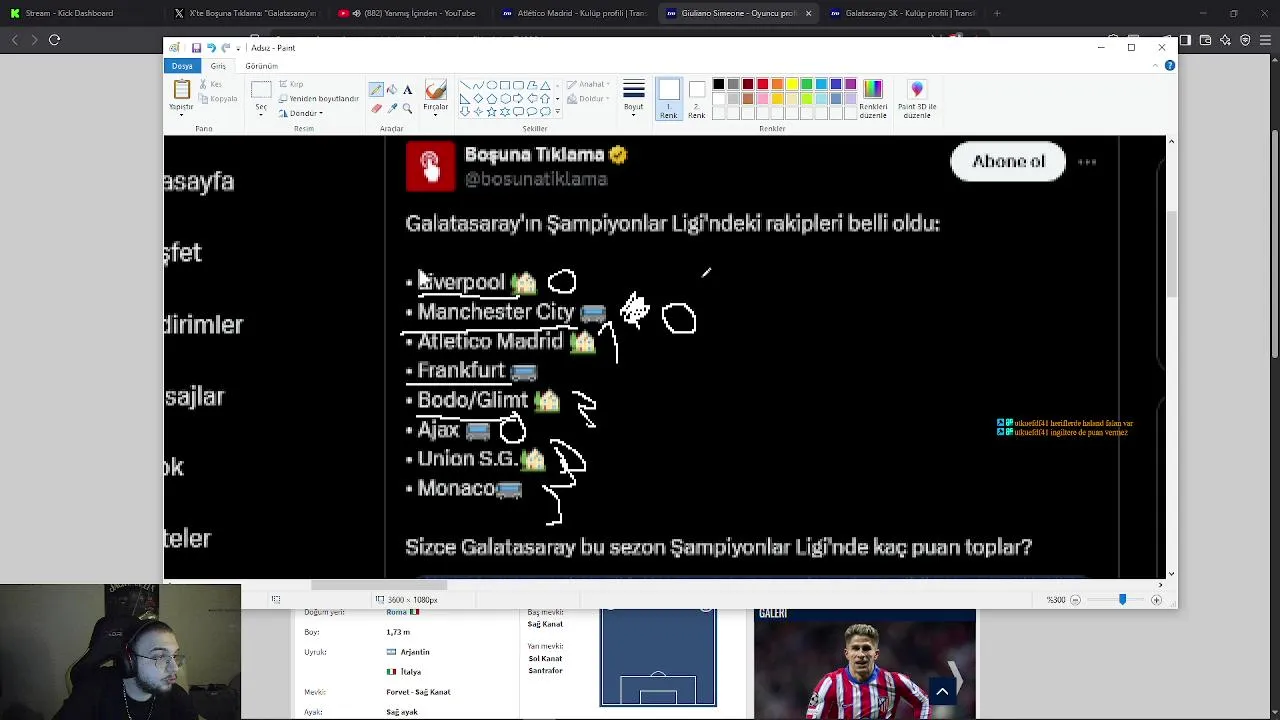Viewport: 1280px width, 720px height.
Task: Switch to the Görünüm ribbon tab
Action: point(262,66)
